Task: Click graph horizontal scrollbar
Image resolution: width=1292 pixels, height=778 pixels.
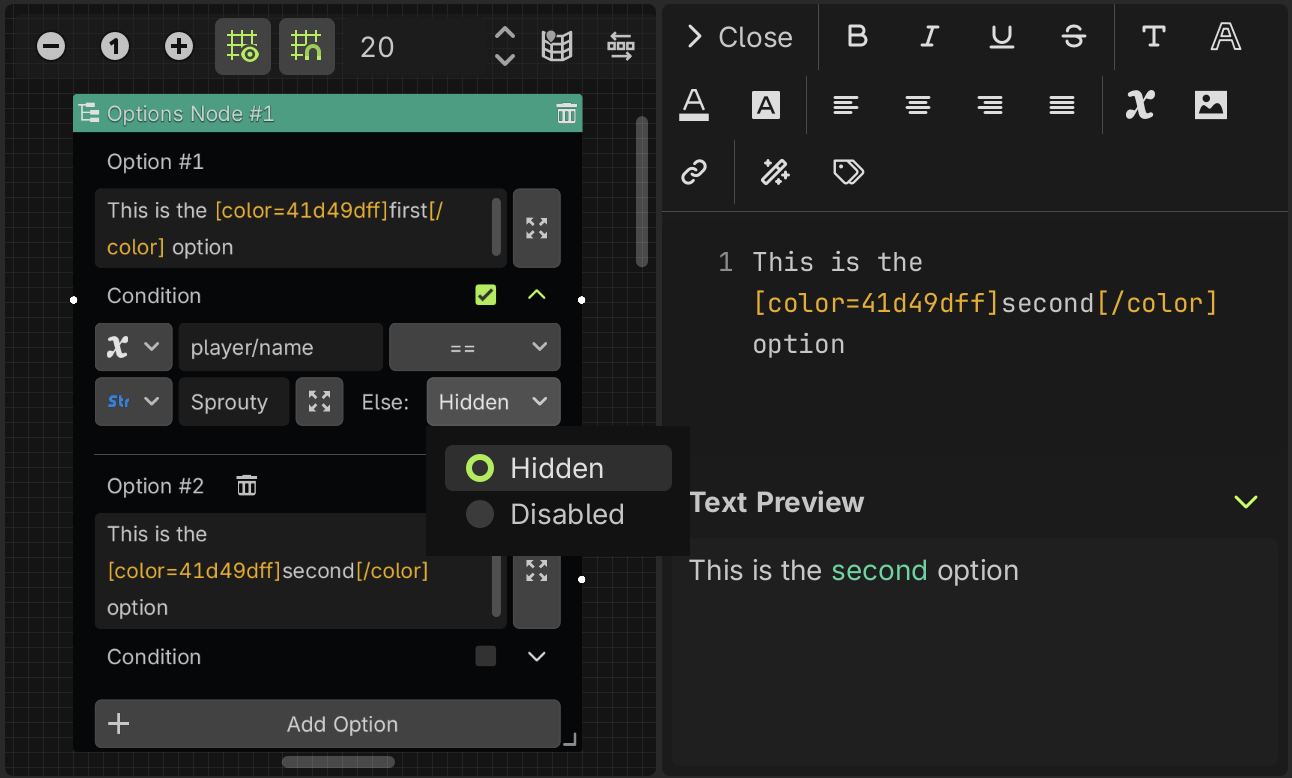Action: pyautogui.click(x=338, y=762)
